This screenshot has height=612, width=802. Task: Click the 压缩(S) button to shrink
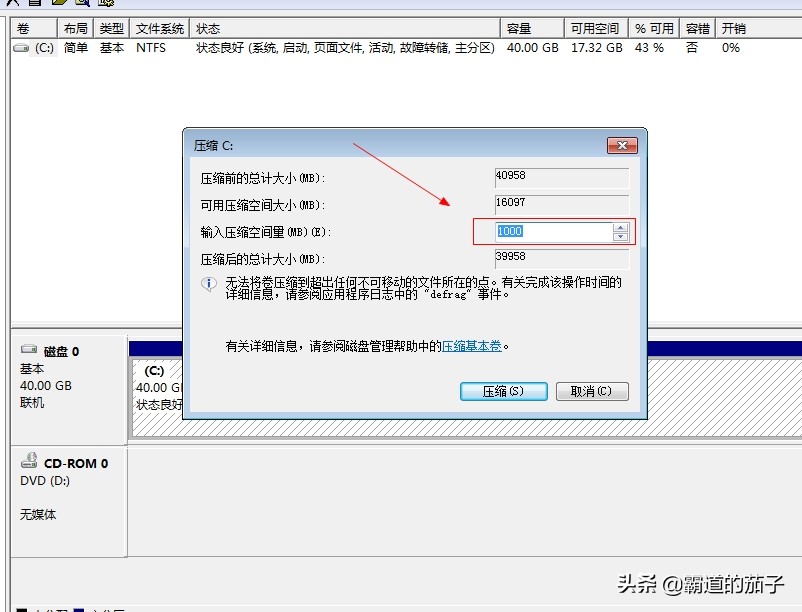pyautogui.click(x=503, y=391)
